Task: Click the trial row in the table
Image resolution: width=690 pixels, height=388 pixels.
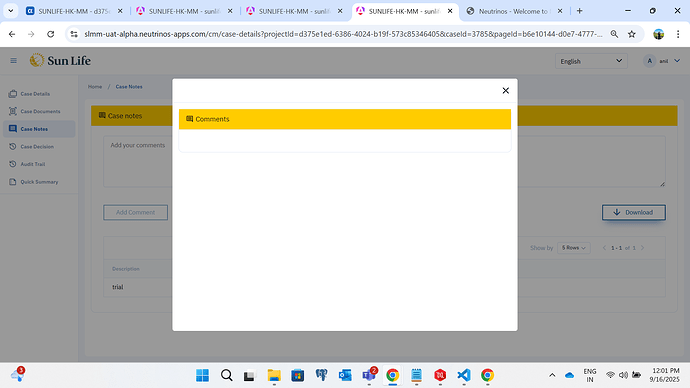Action: tap(384, 287)
